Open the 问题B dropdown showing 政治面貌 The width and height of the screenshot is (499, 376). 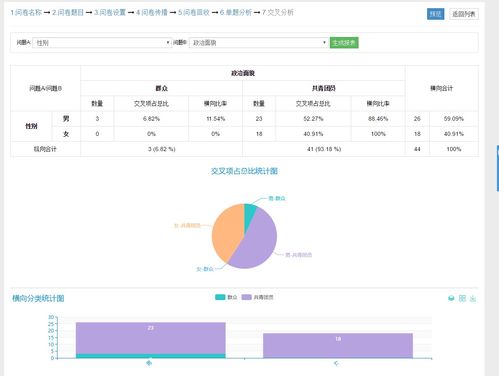click(258, 43)
